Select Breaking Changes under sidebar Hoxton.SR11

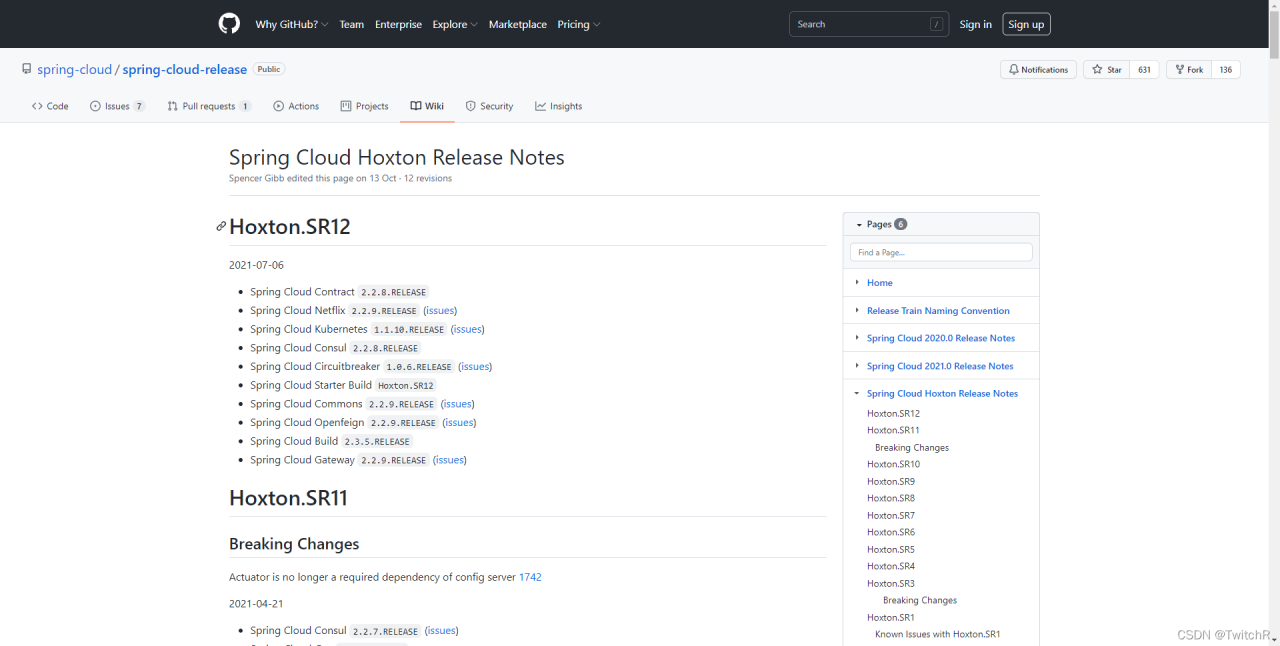click(x=912, y=448)
